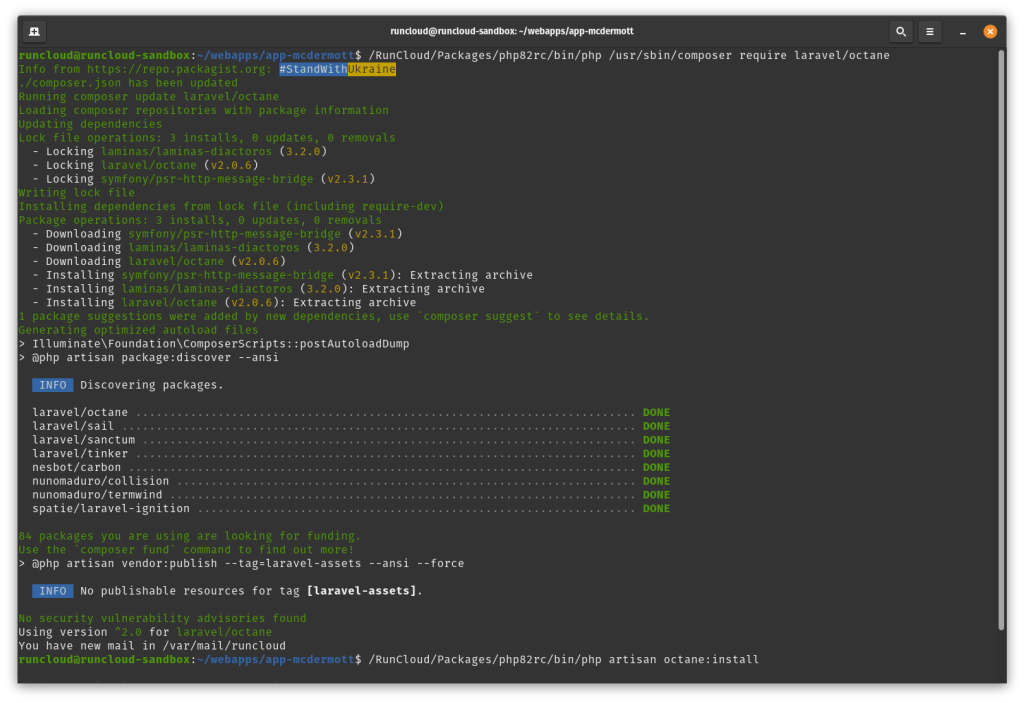Viewport: 1024px width, 703px height.
Task: Click the window title runcloud@runcloud-sandbox
Action: (511, 31)
